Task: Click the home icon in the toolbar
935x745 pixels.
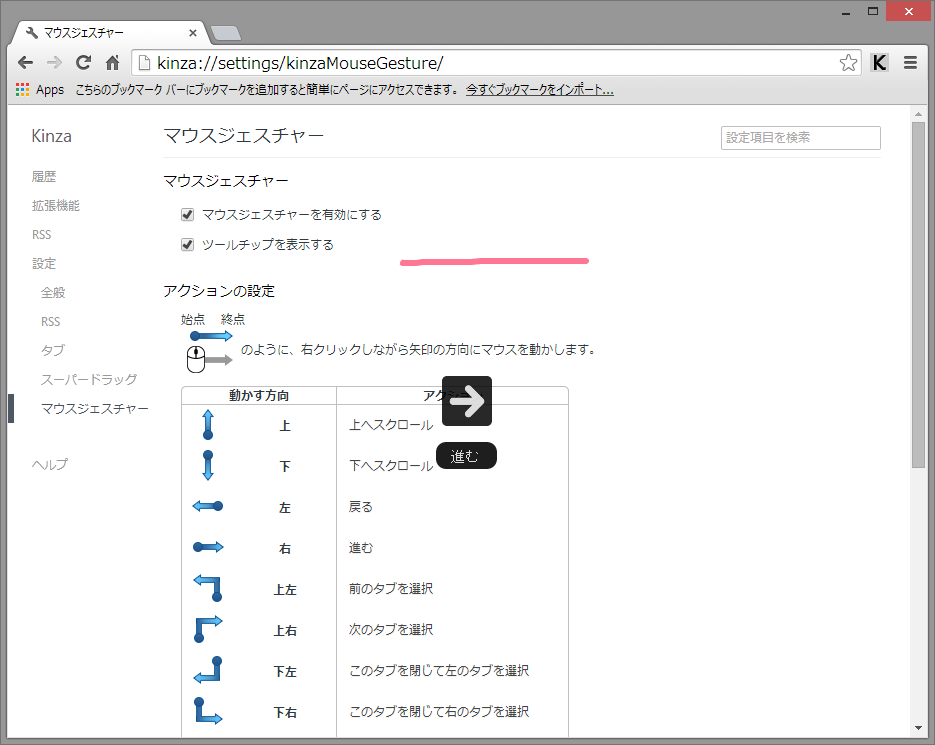Action: pos(113,62)
